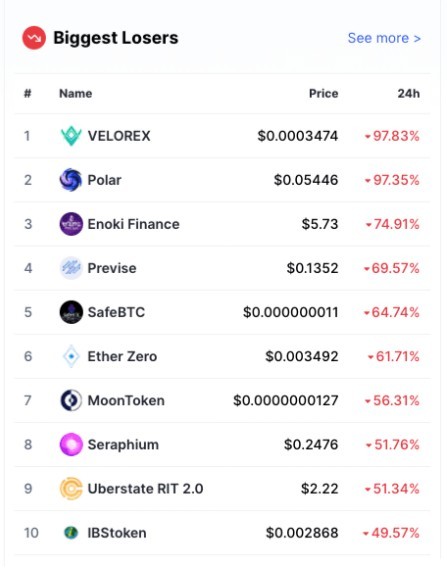Click the MoonToken price $0.000000127
The height and width of the screenshot is (581, 447).
point(285,401)
